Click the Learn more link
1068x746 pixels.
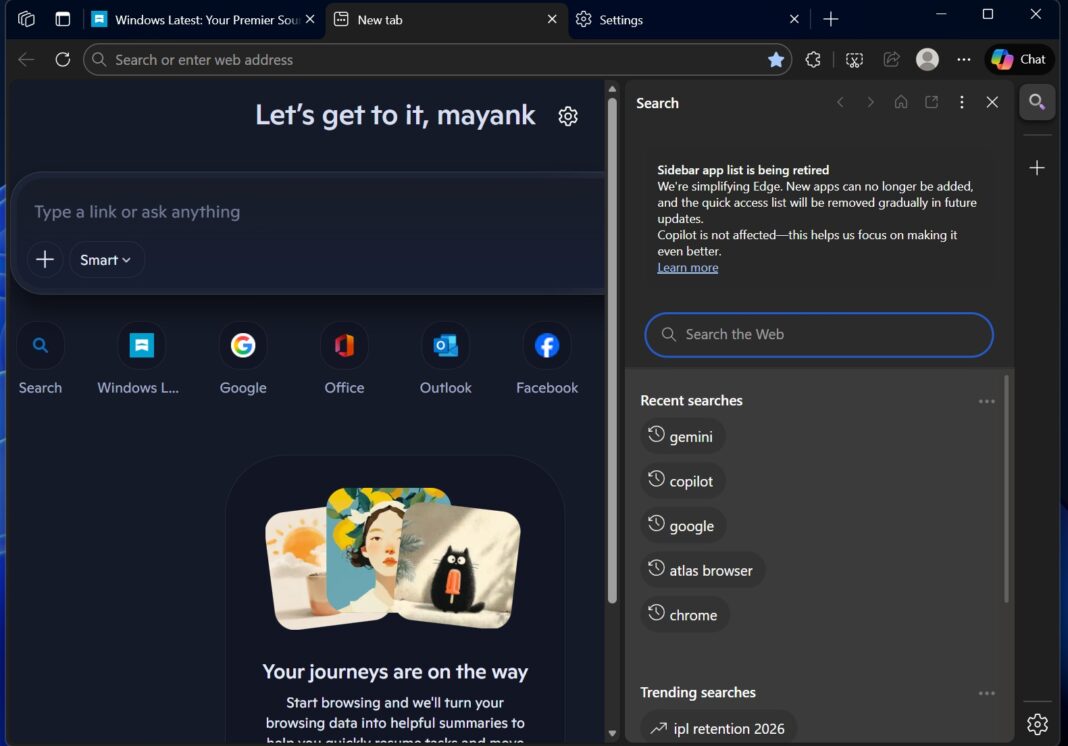[687, 267]
